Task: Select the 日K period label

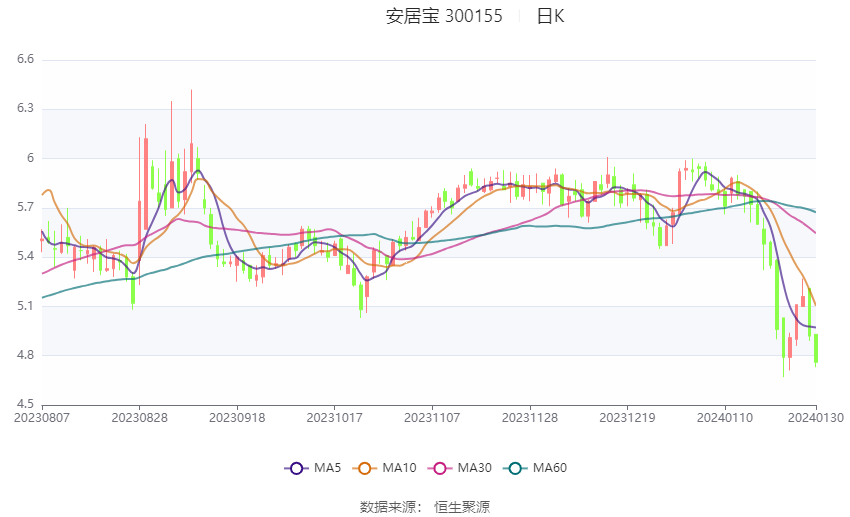Action: coord(550,16)
